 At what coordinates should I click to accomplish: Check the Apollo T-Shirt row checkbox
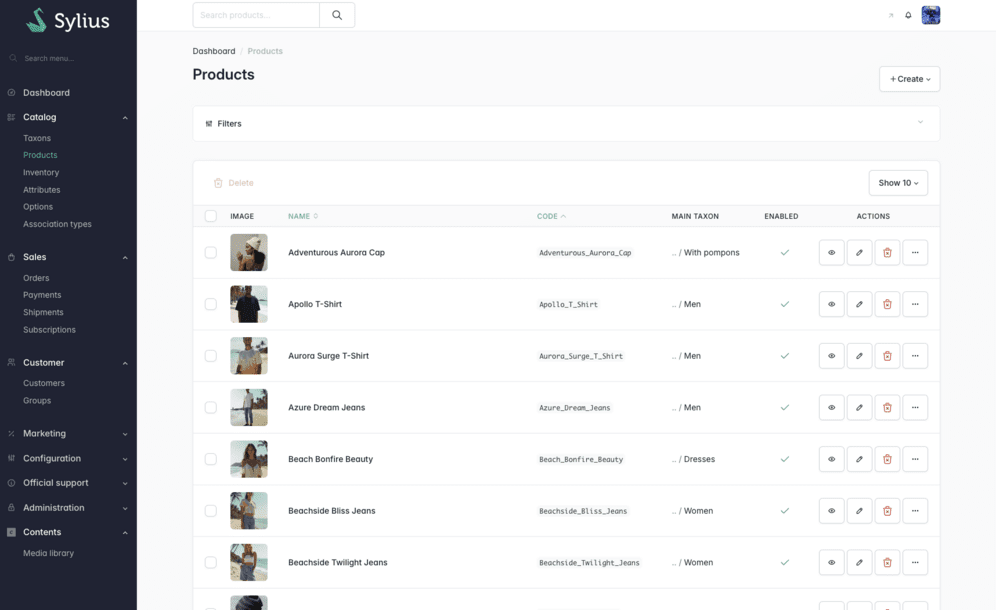click(x=211, y=304)
